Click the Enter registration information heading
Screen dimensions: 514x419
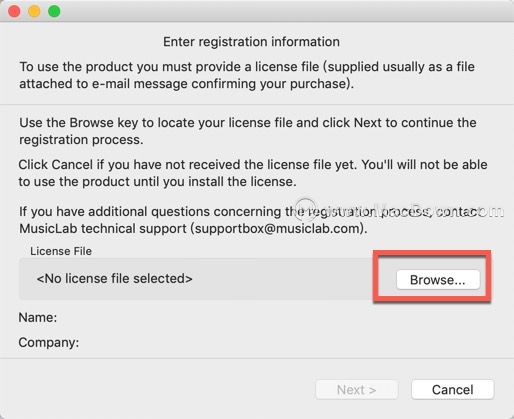tap(251, 42)
